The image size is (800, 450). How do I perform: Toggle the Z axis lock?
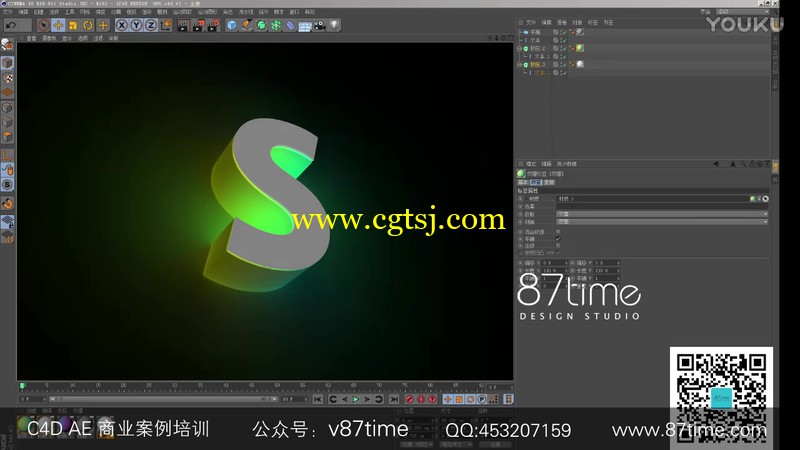[151, 25]
